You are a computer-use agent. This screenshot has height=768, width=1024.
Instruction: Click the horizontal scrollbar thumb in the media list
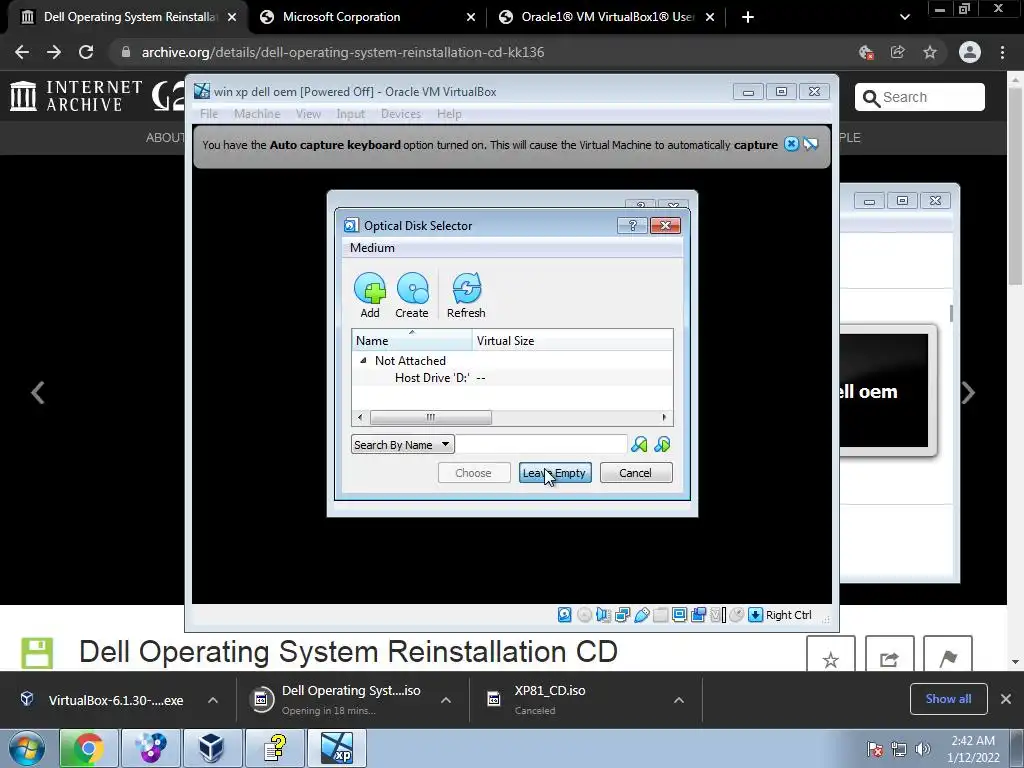coord(430,417)
